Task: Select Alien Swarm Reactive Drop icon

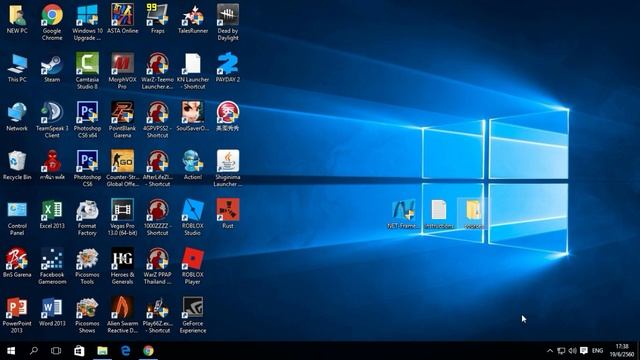Action: (x=122, y=315)
